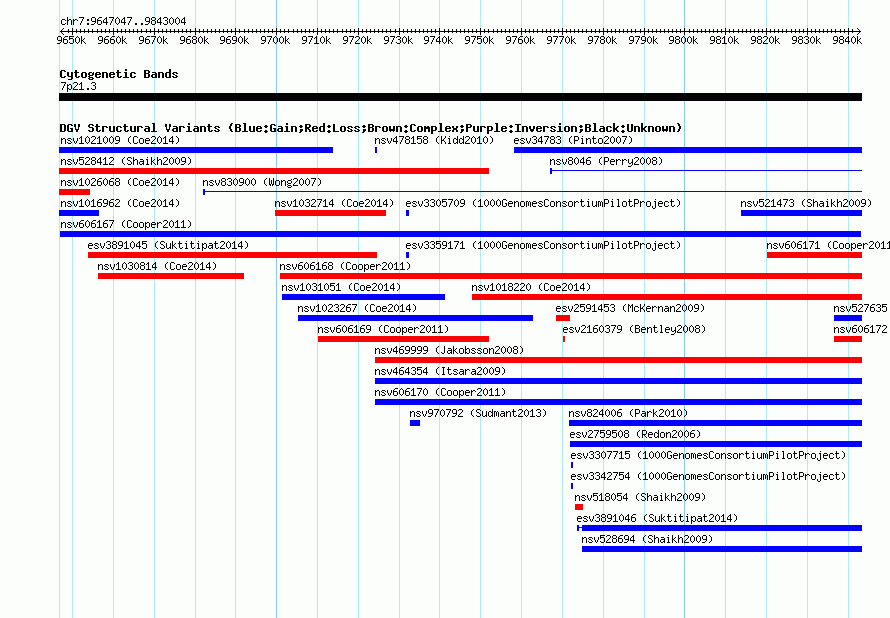Click the 9650k ruler tick label
This screenshot has width=890, height=618.
pyautogui.click(x=72, y=40)
